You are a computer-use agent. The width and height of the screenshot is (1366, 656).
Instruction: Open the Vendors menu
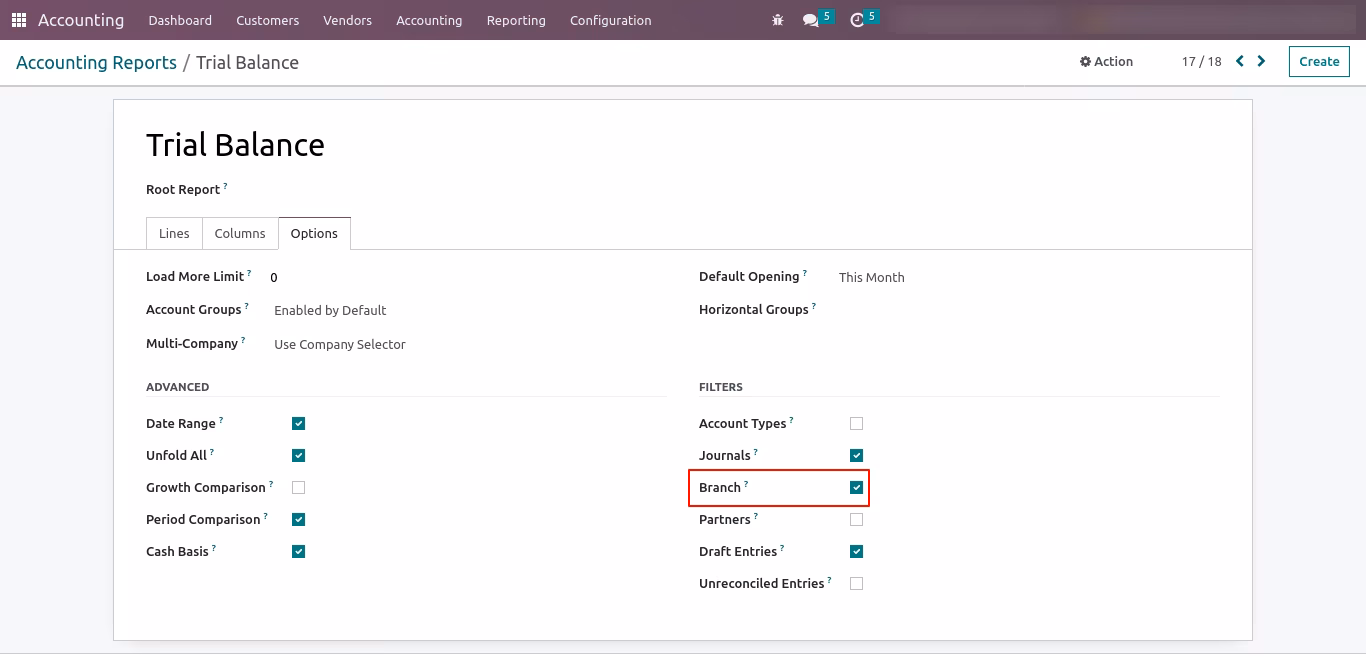(347, 20)
